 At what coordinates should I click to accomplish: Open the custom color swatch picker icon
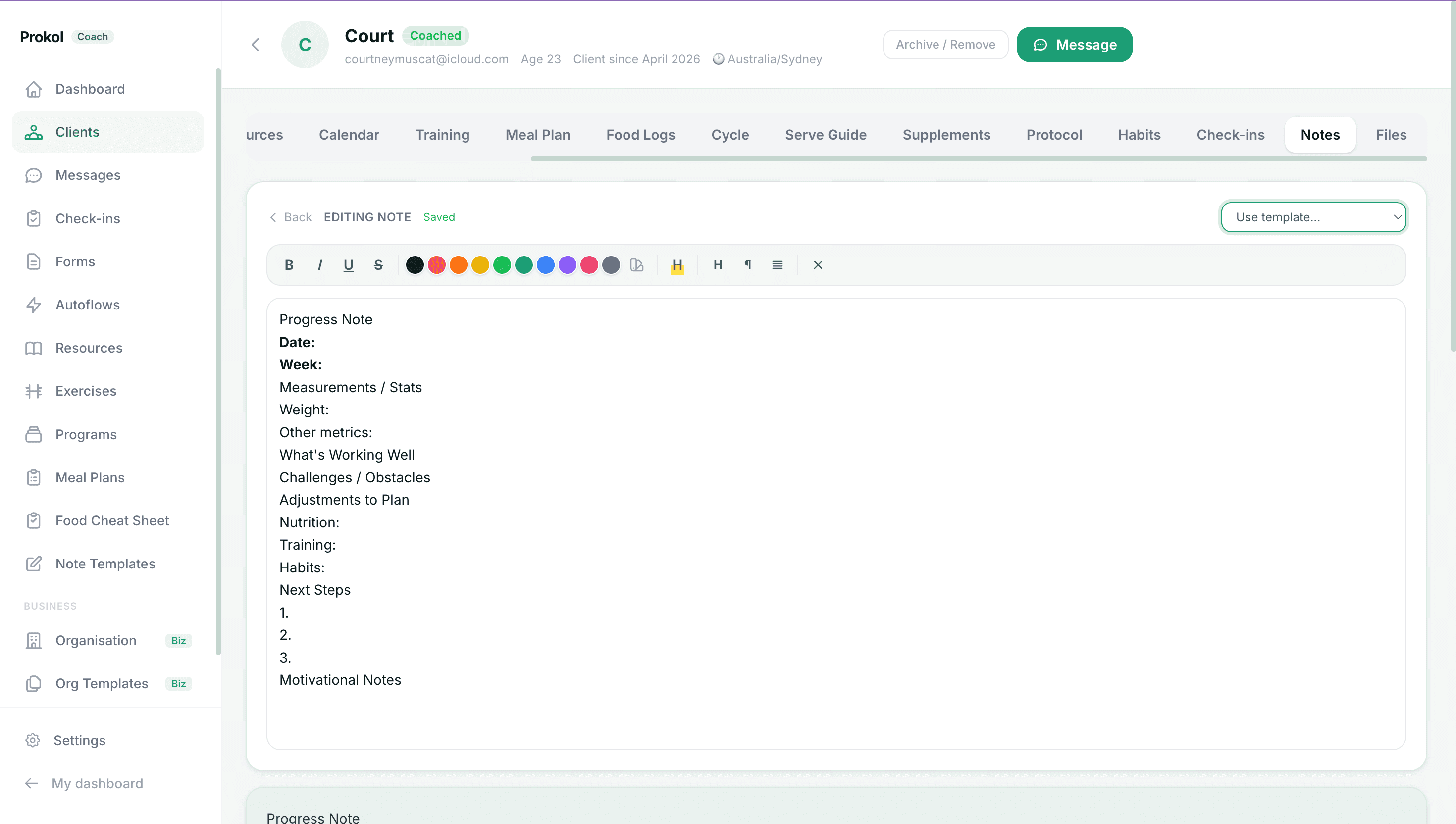coord(636,265)
